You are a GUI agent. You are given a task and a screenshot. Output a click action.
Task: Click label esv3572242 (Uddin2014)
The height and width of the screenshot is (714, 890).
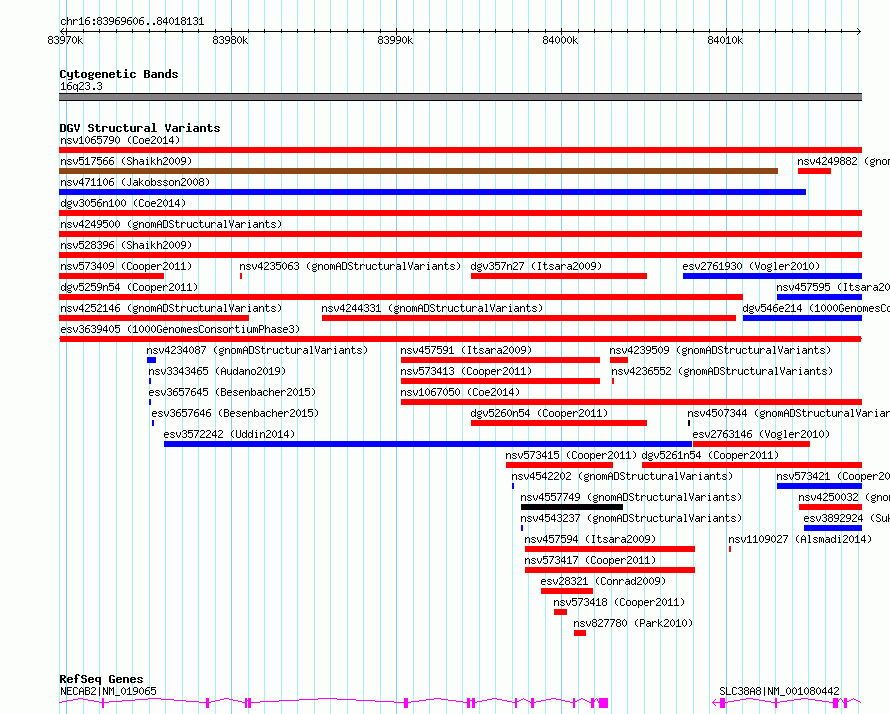[x=229, y=434]
